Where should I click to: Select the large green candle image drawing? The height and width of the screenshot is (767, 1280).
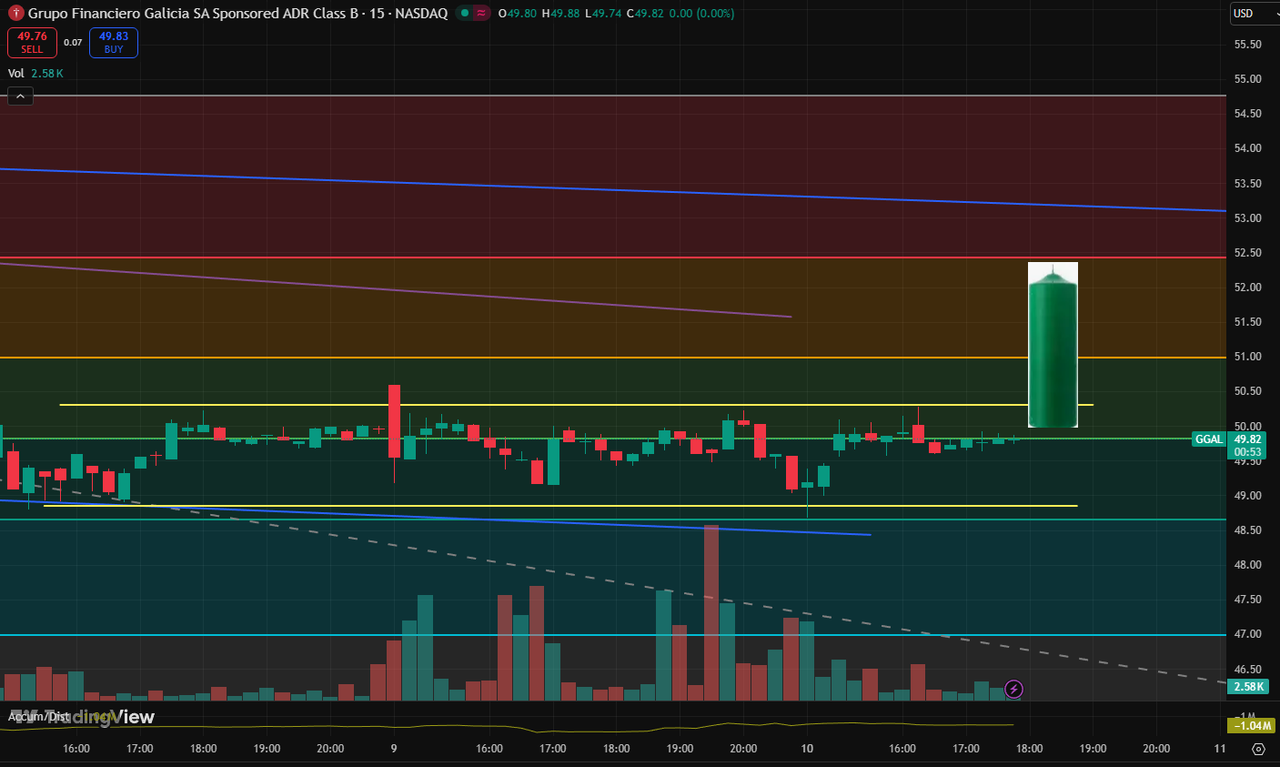[x=1053, y=346]
